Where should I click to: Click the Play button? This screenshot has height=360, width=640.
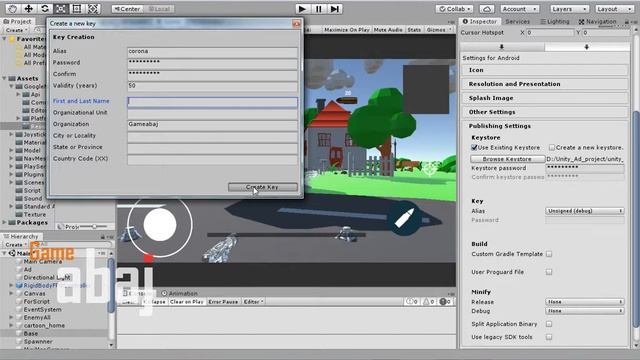pos(302,9)
